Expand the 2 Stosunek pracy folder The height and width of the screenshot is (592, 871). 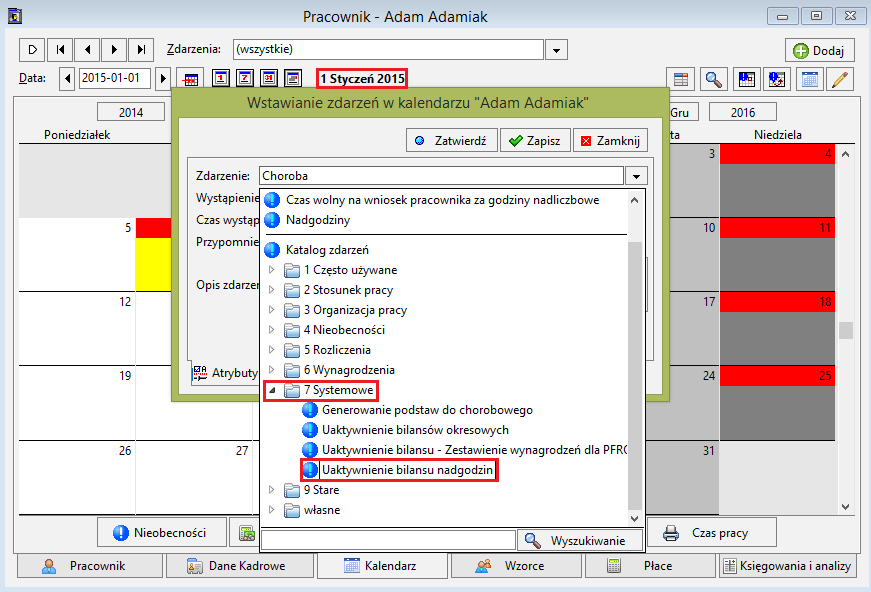(272, 290)
